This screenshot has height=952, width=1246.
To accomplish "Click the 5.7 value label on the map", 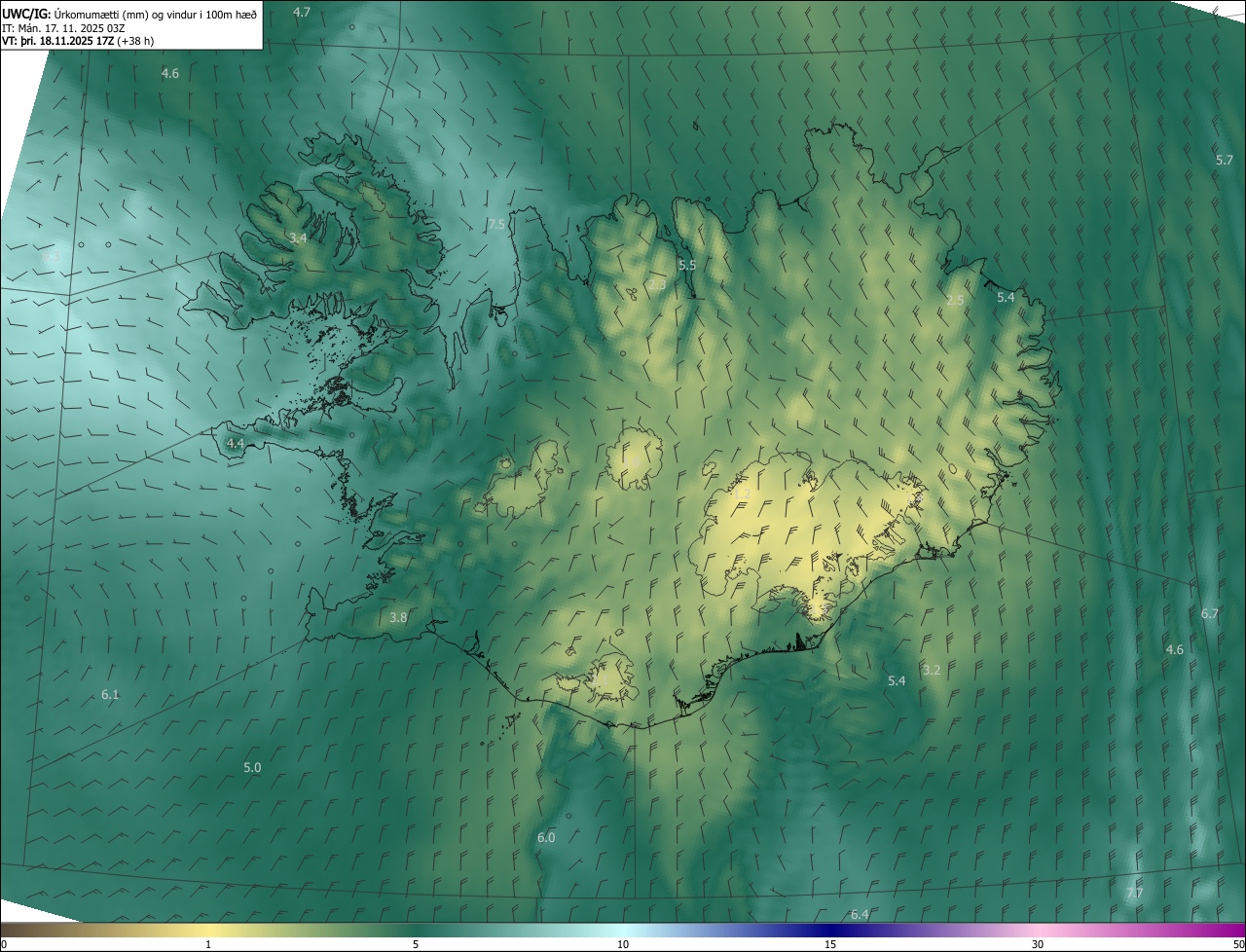I will click(x=1225, y=160).
